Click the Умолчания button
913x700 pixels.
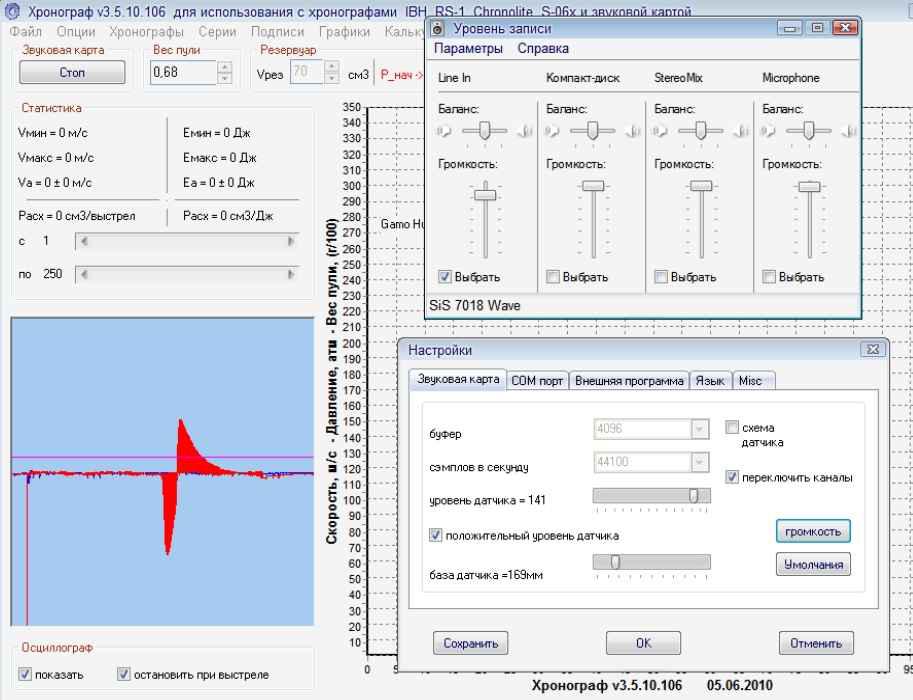[x=813, y=565]
